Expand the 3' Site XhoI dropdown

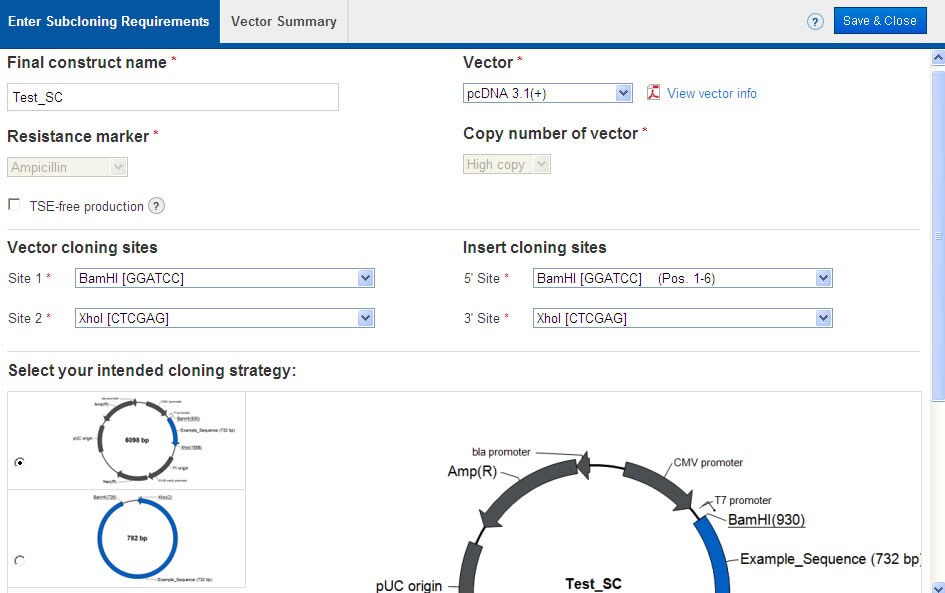(x=682, y=318)
